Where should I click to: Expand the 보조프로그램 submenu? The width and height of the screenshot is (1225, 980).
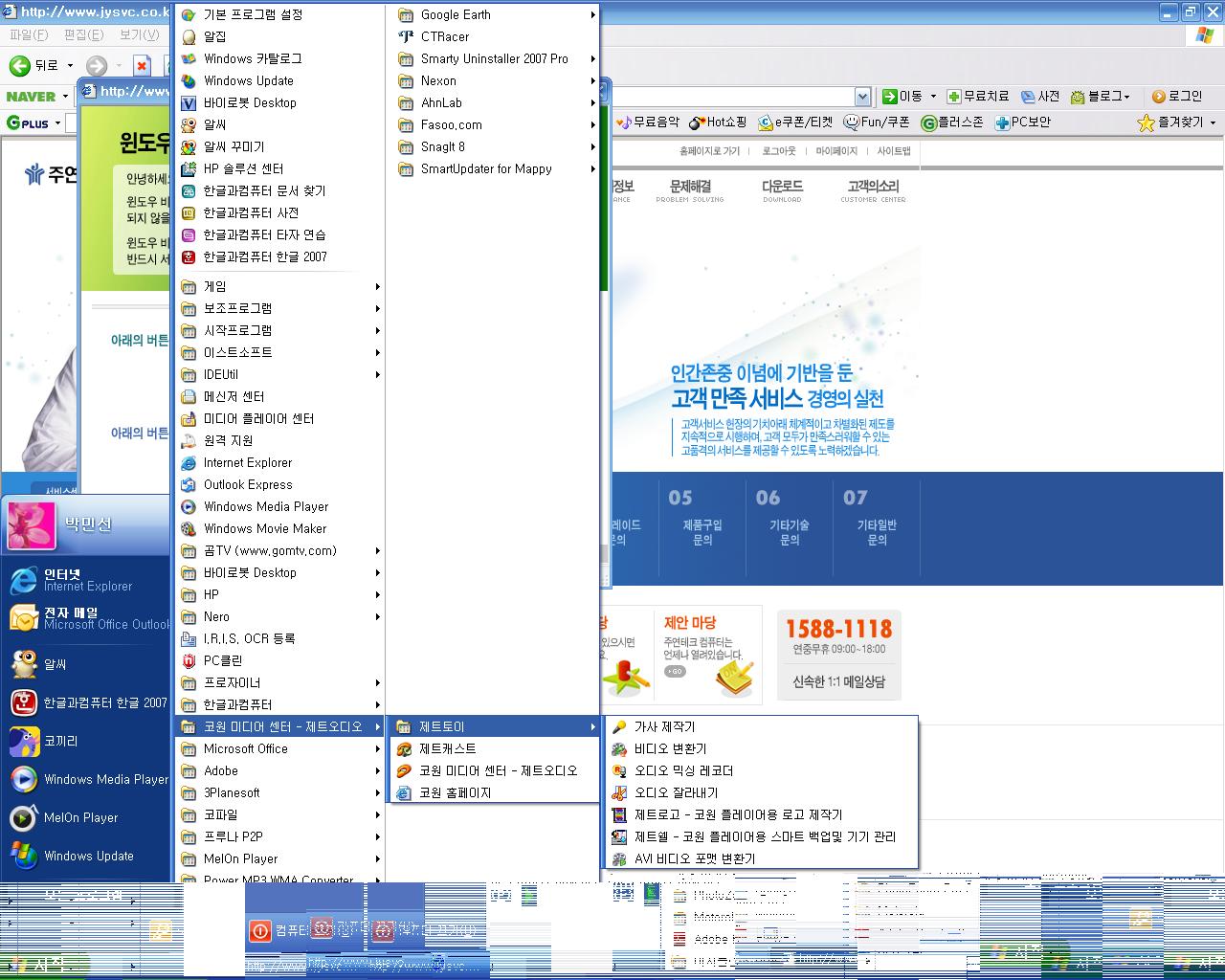pos(279,308)
